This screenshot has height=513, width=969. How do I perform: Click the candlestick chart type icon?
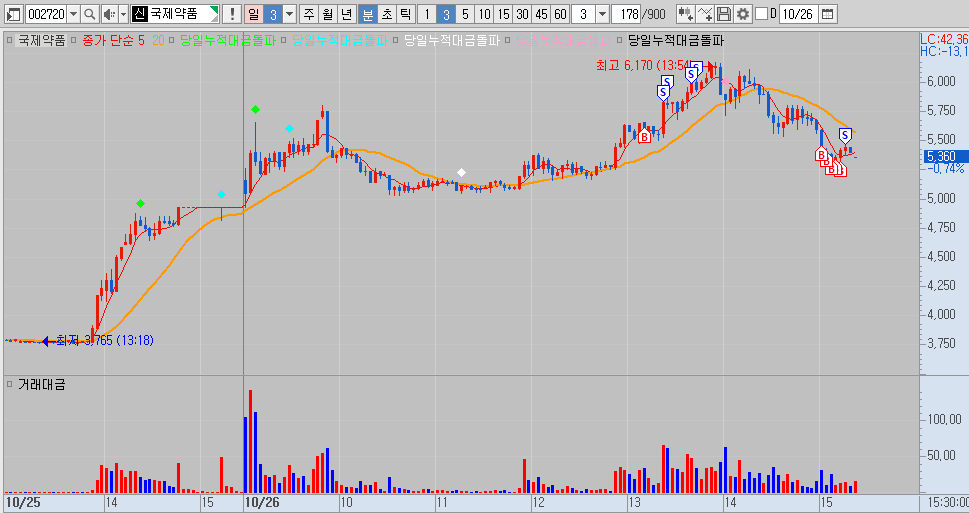pos(685,14)
